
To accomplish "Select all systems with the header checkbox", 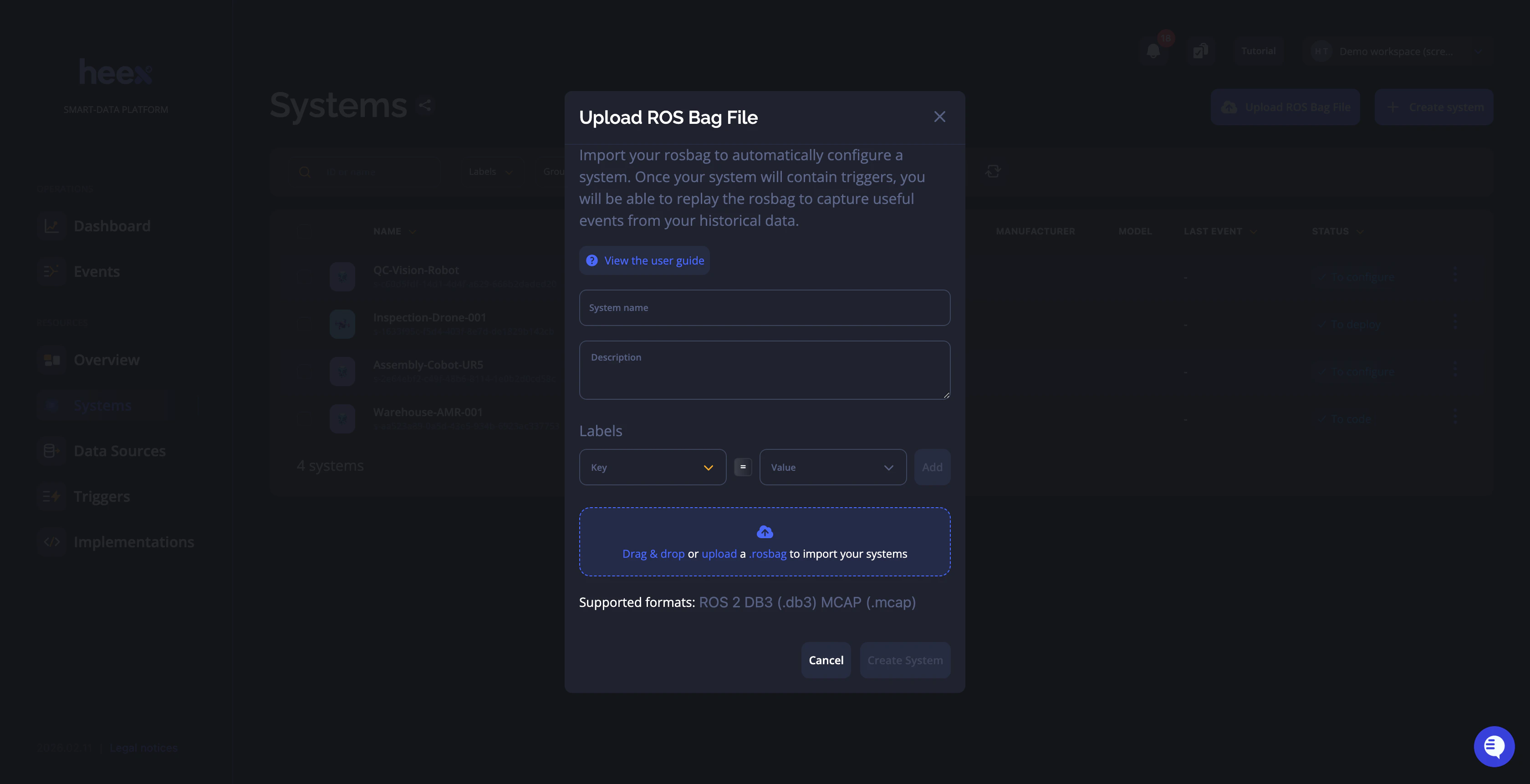I will (304, 231).
